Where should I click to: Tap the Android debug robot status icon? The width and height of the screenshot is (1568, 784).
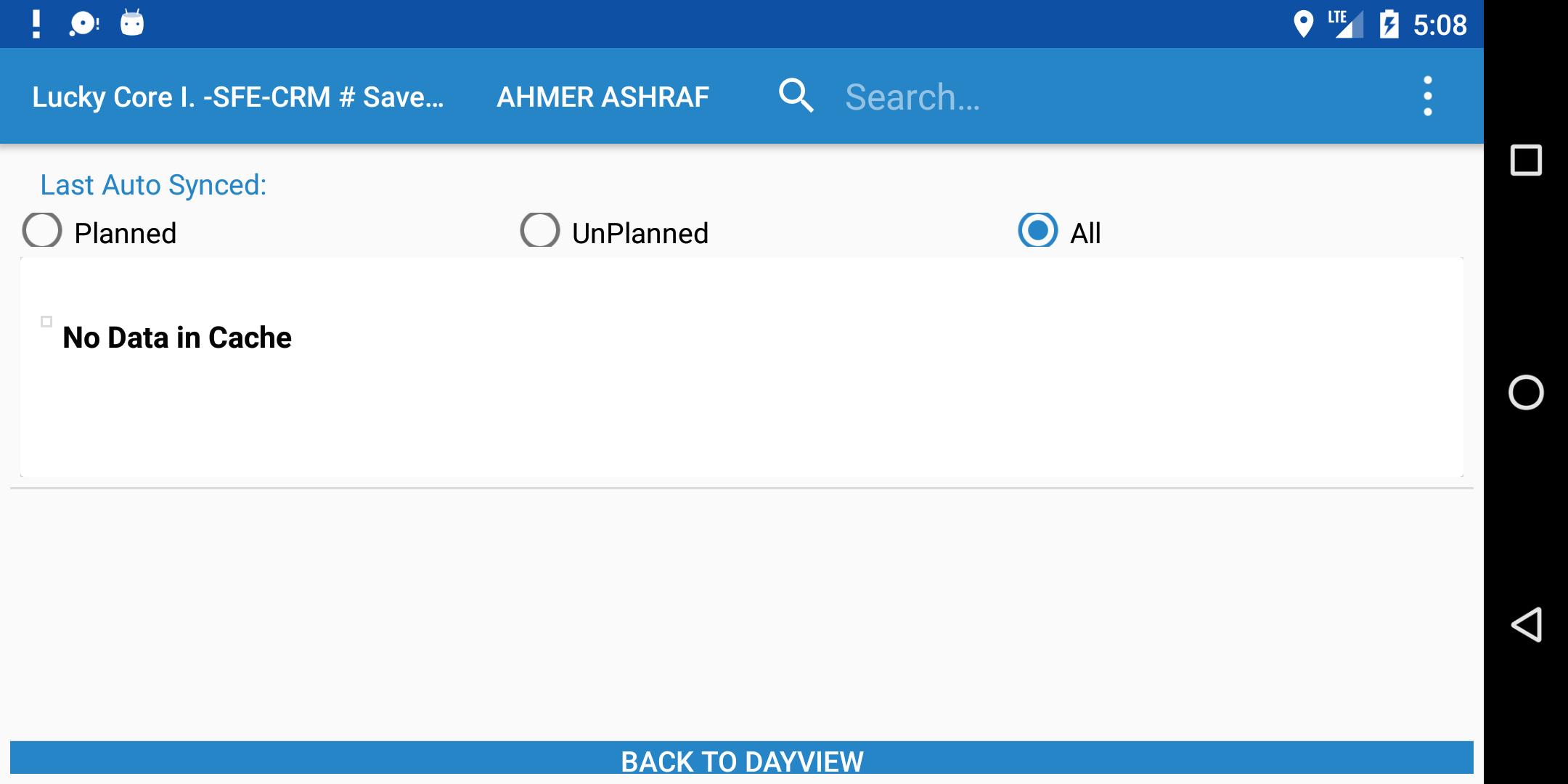(132, 23)
